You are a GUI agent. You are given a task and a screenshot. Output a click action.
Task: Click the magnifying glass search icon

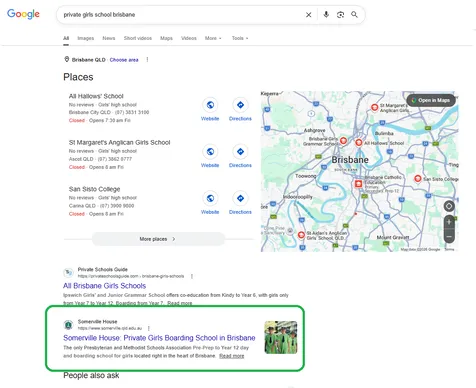point(354,15)
